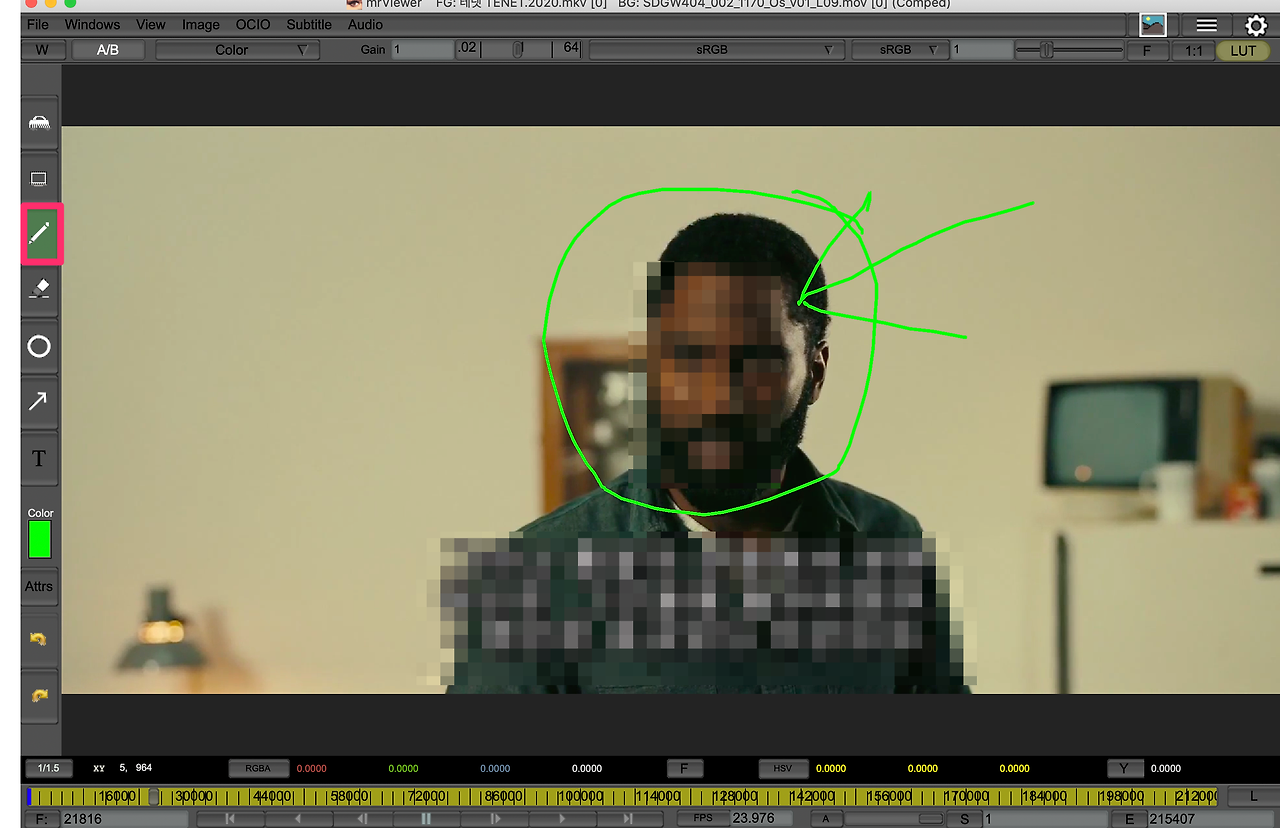
Task: Click the FPS button
Action: tap(702, 818)
